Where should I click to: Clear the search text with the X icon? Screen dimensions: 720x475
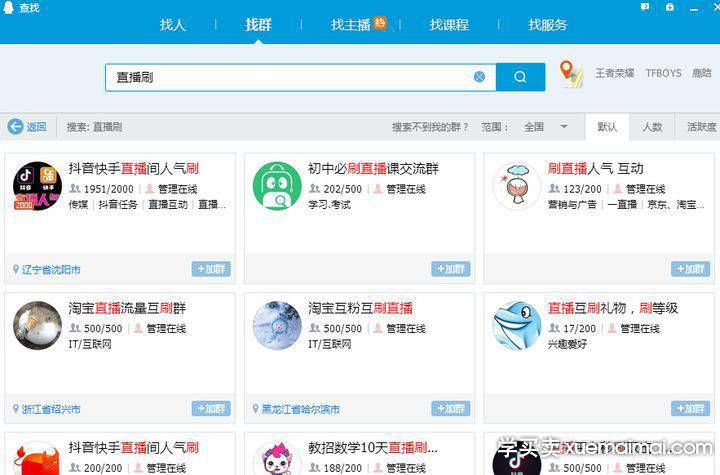(479, 77)
